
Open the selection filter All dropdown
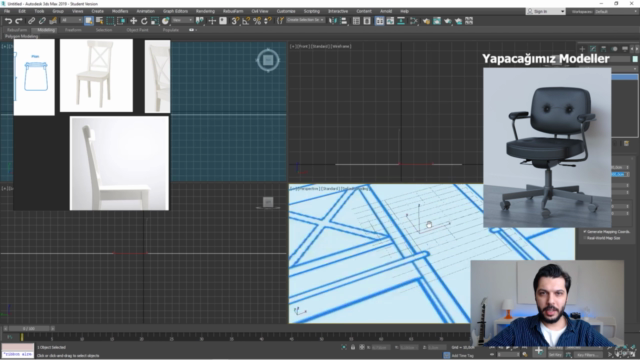click(71, 20)
